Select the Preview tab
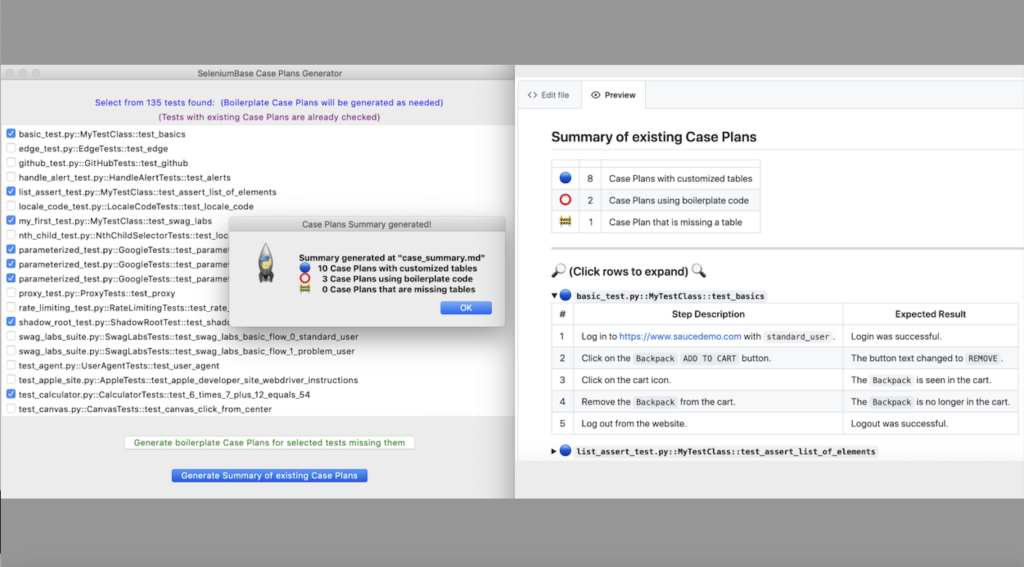This screenshot has width=1024, height=567. coord(613,95)
